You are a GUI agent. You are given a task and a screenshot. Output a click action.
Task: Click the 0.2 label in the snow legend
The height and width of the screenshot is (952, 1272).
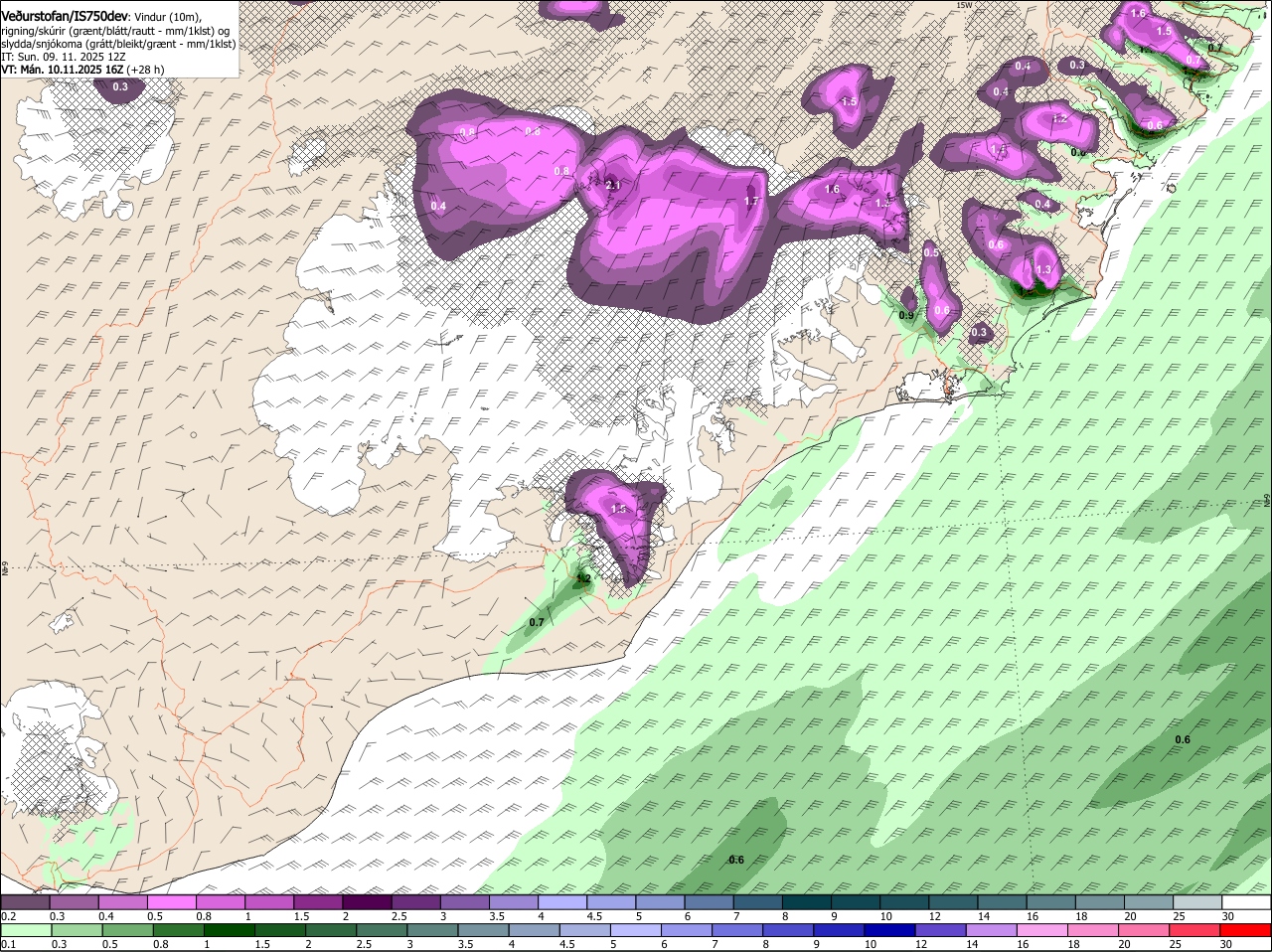click(8, 916)
